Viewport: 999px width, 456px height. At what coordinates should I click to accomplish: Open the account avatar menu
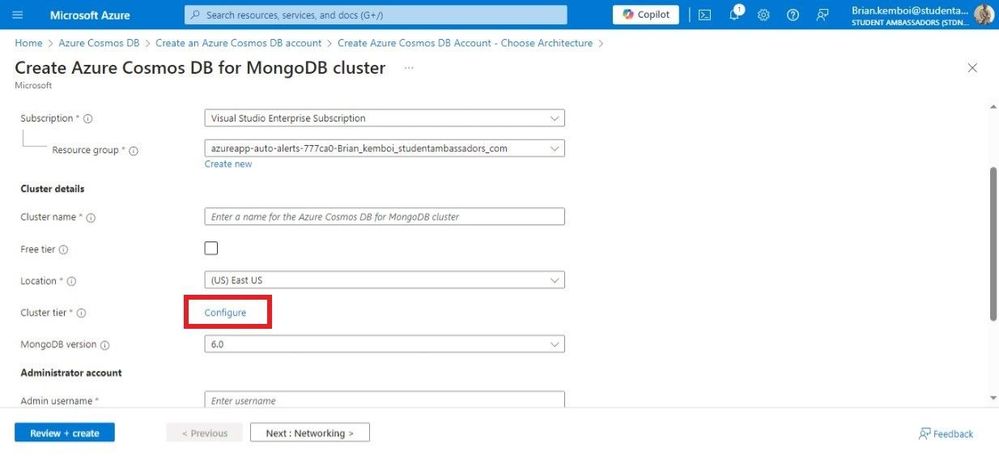(984, 14)
